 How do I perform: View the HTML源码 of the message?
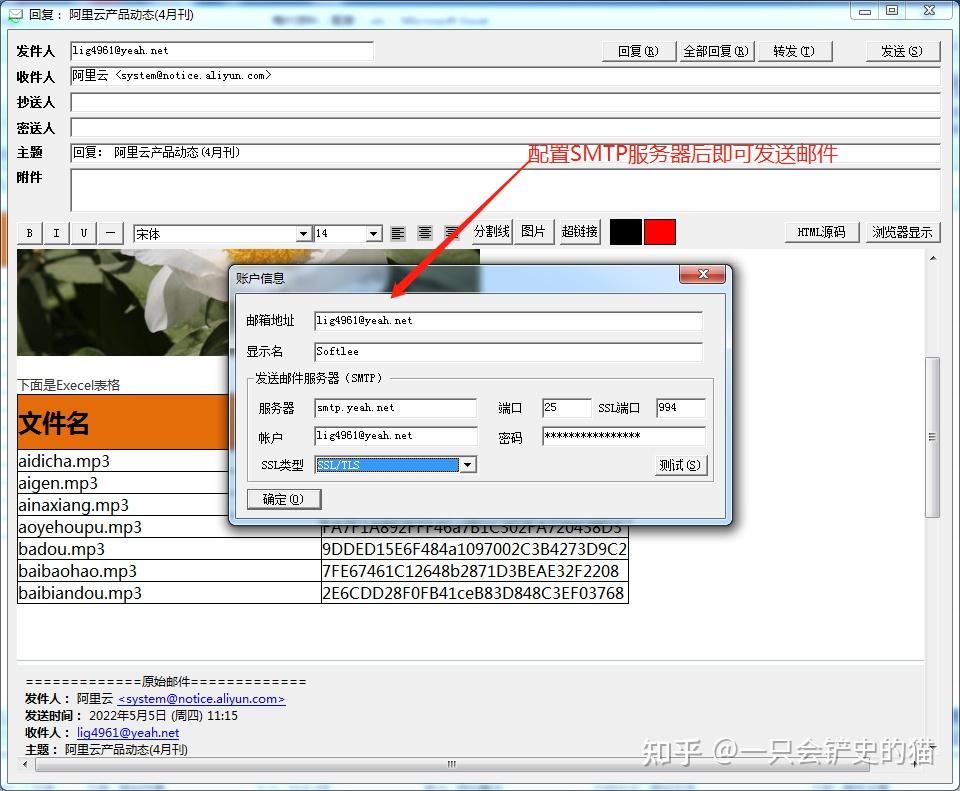pyautogui.click(x=821, y=231)
